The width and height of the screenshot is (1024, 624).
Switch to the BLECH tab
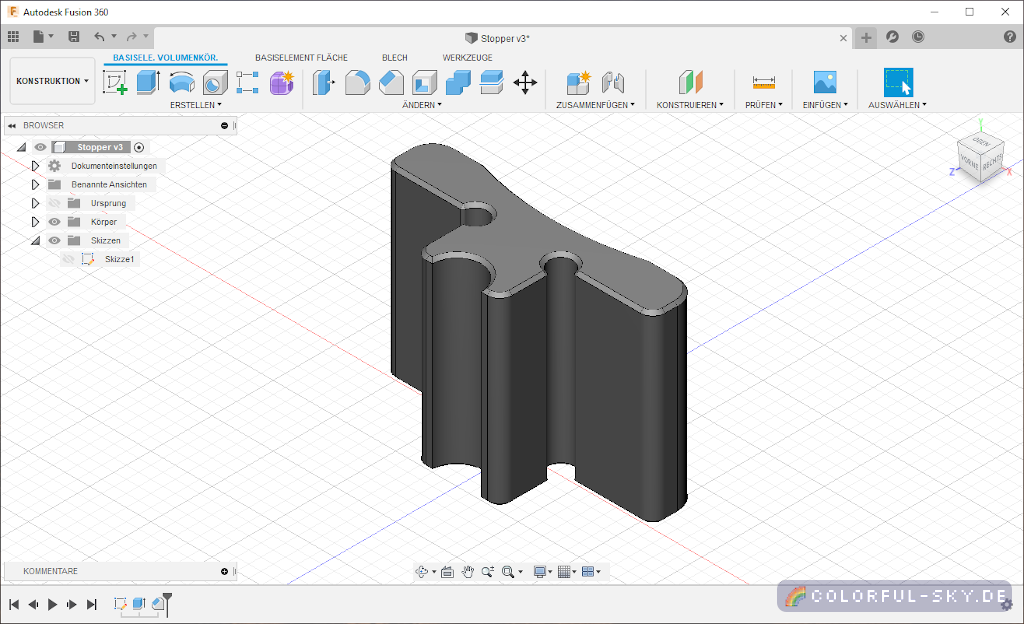(x=394, y=58)
